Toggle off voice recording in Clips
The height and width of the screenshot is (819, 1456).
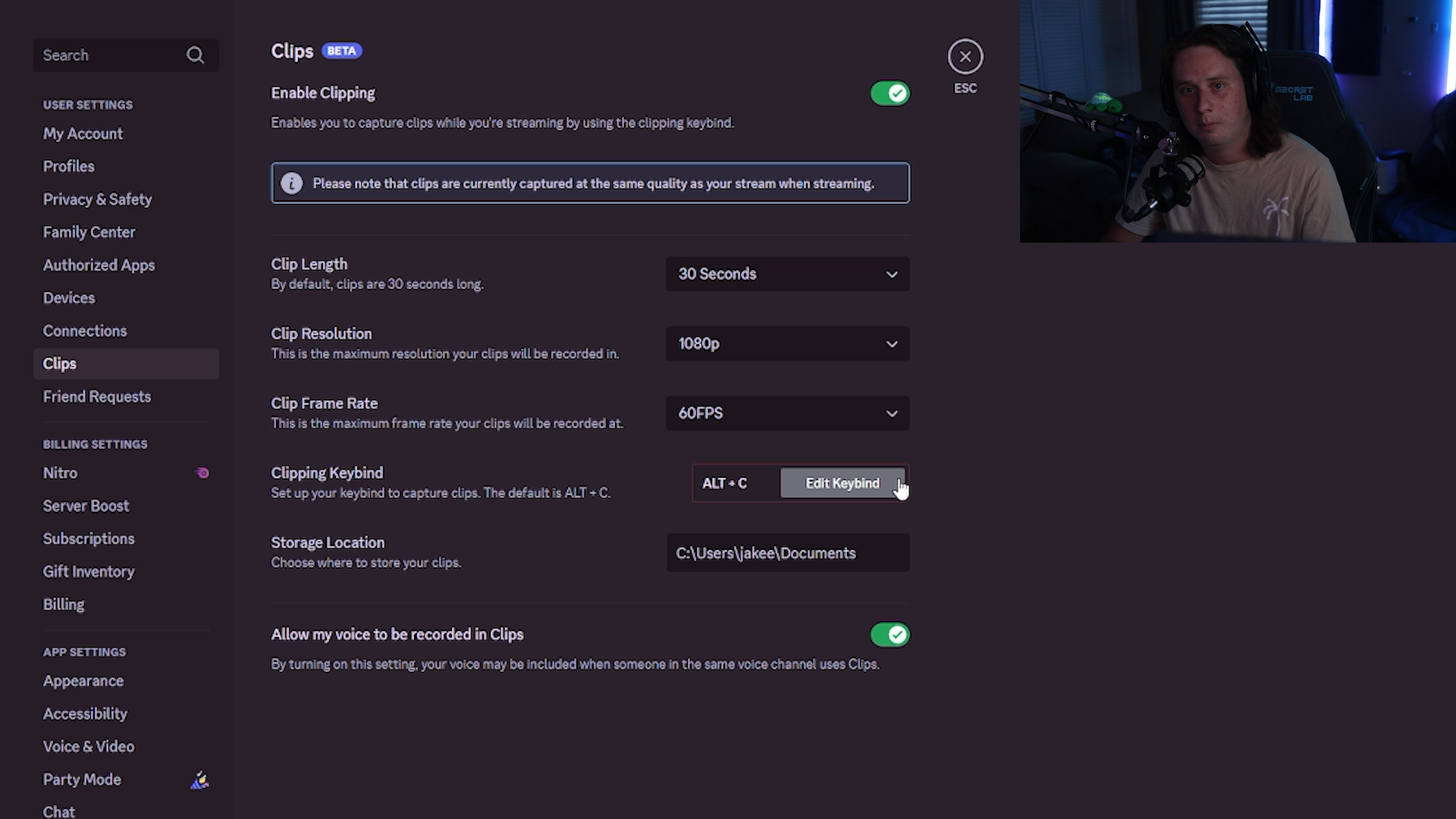coord(890,635)
